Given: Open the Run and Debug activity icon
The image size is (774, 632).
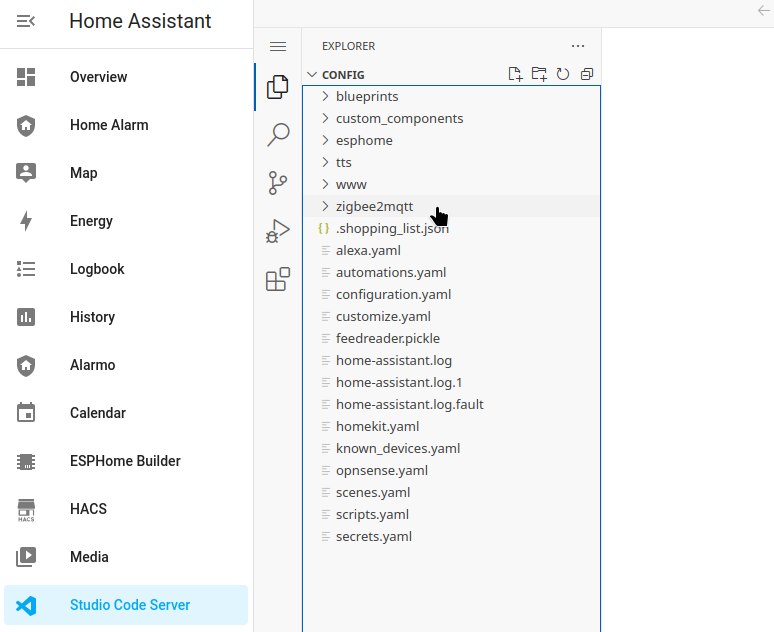Looking at the screenshot, I should tap(278, 231).
